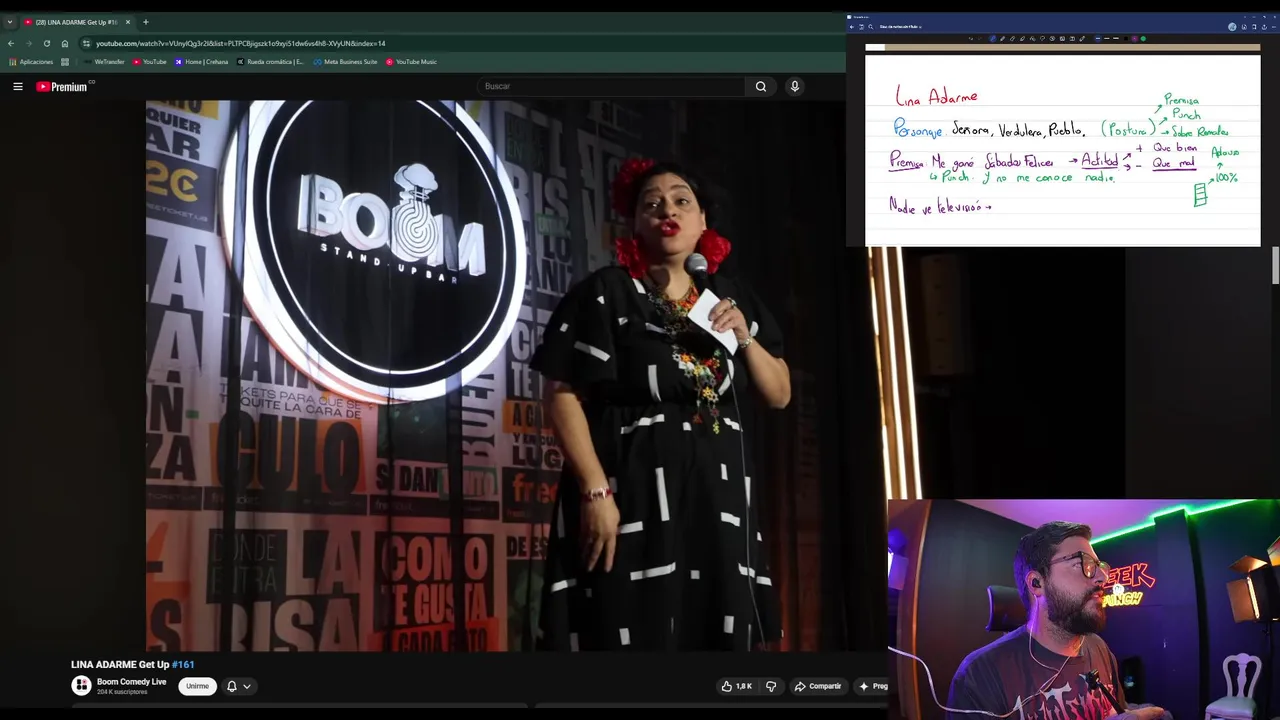Go to the YouTube Premium home logo
This screenshot has height=720, width=1280.
click(62, 87)
